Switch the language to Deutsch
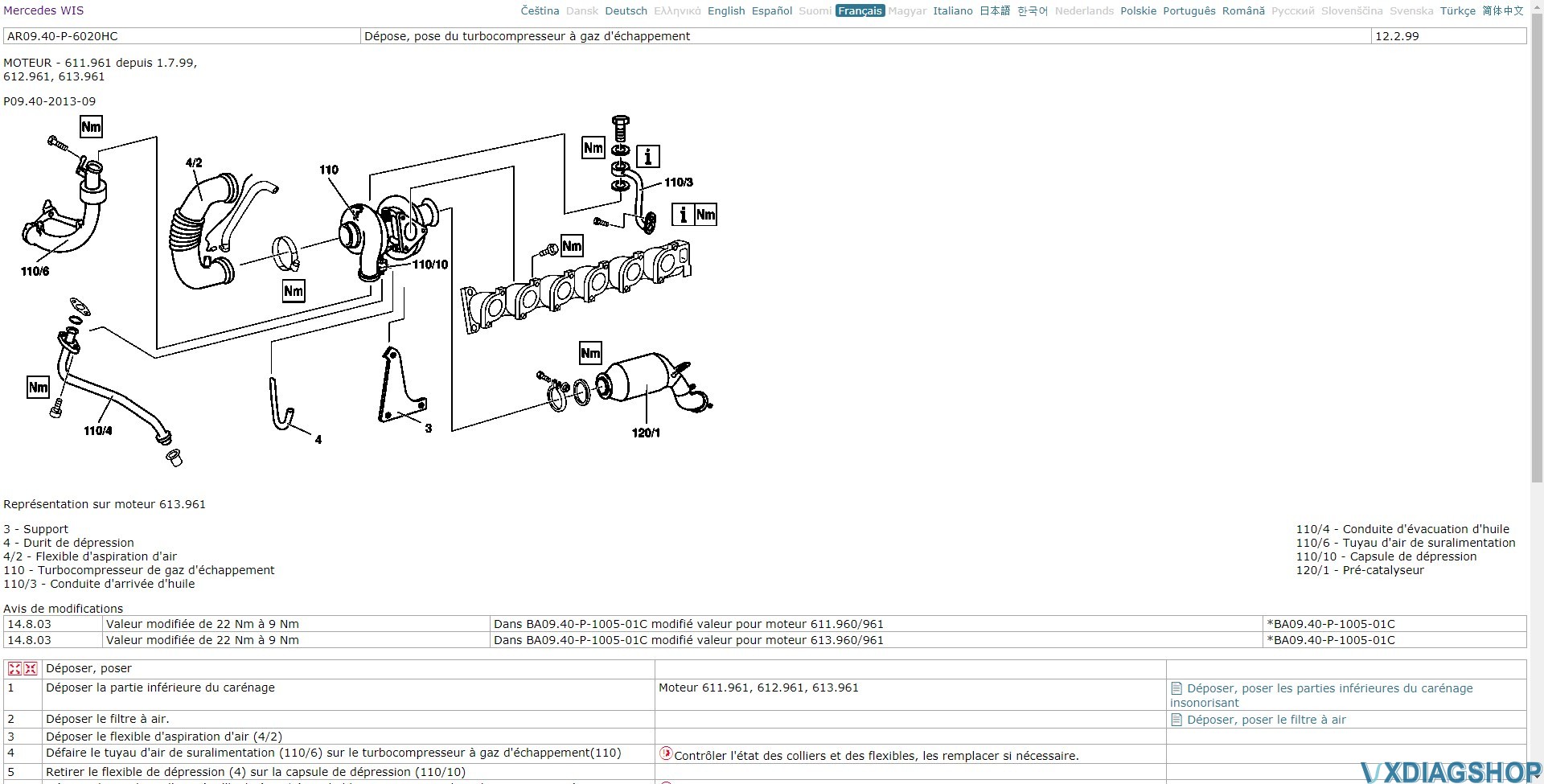1544x784 pixels. (x=626, y=10)
